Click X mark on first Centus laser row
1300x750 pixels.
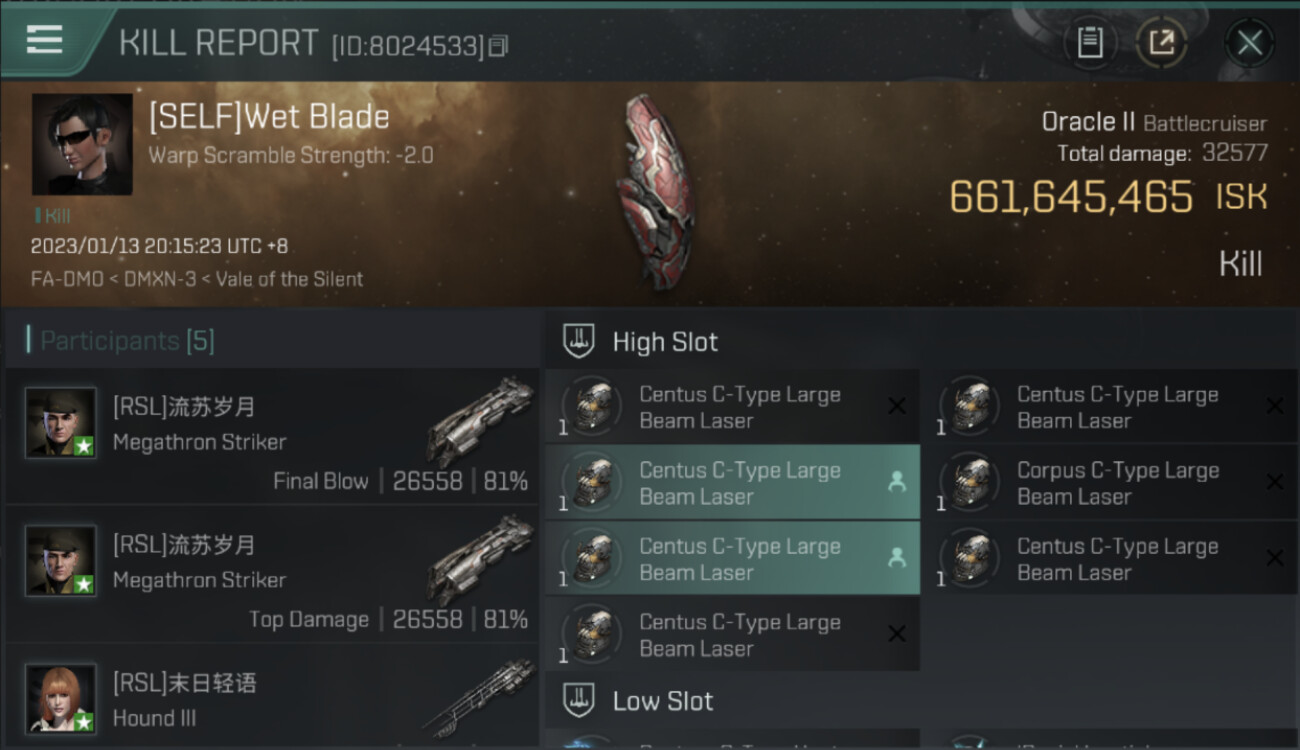pyautogui.click(x=897, y=406)
